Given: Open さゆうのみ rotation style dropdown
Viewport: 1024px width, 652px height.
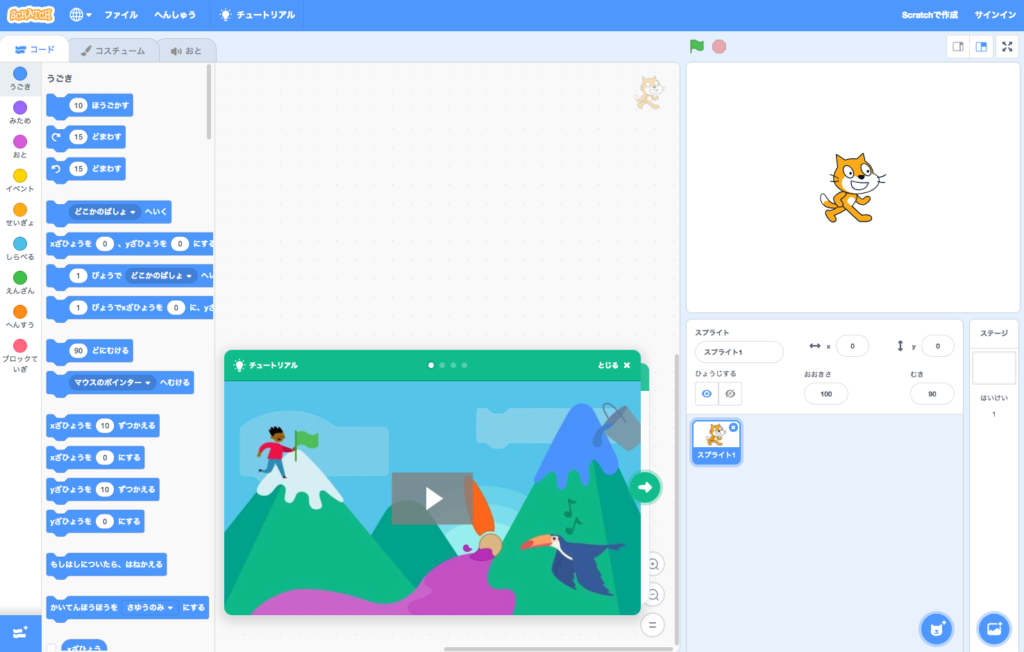Looking at the screenshot, I should pyautogui.click(x=150, y=608).
